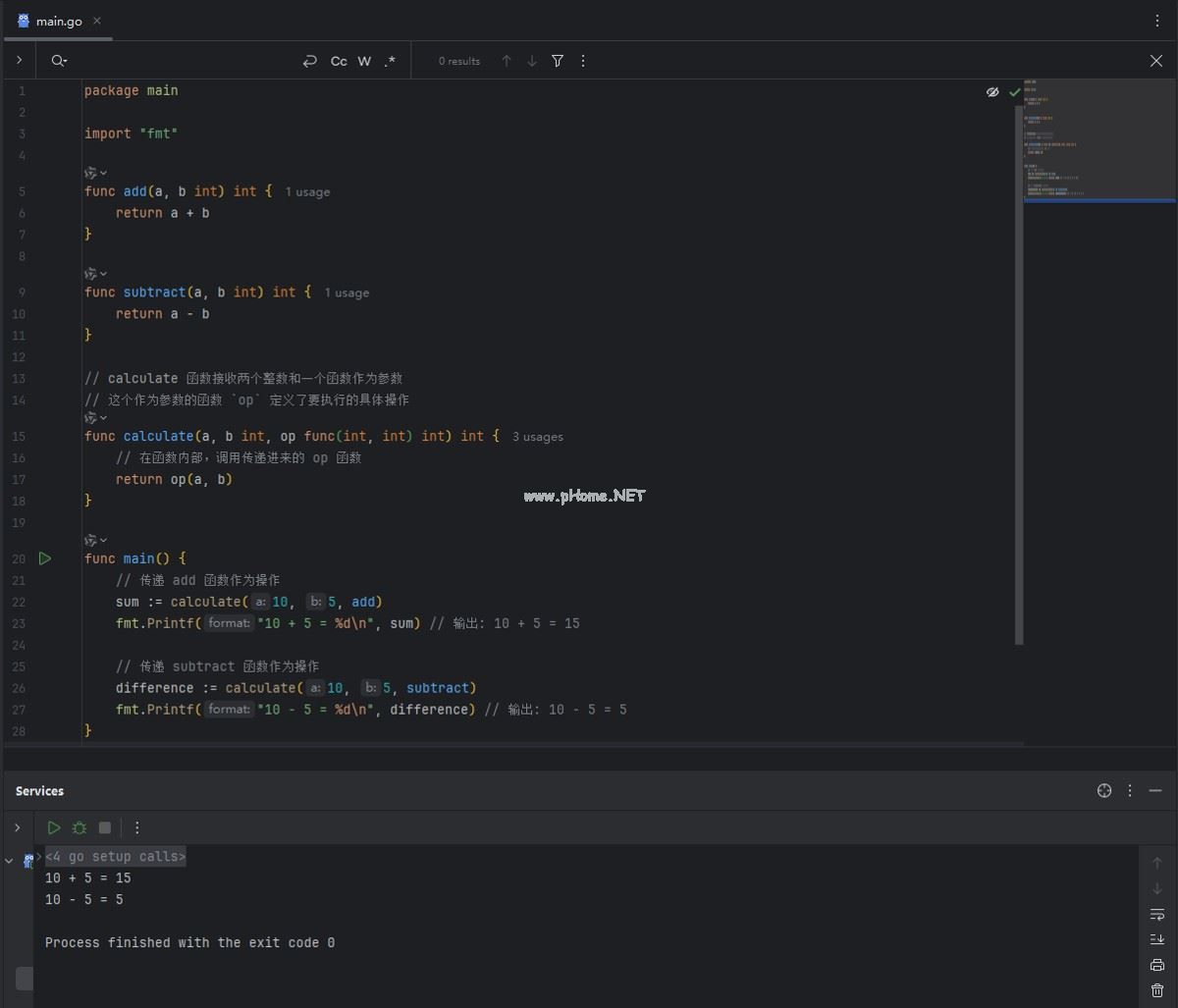Viewport: 1178px width, 1008px height.
Task: Click the crosshair icon in the Services header
Action: [x=1104, y=791]
